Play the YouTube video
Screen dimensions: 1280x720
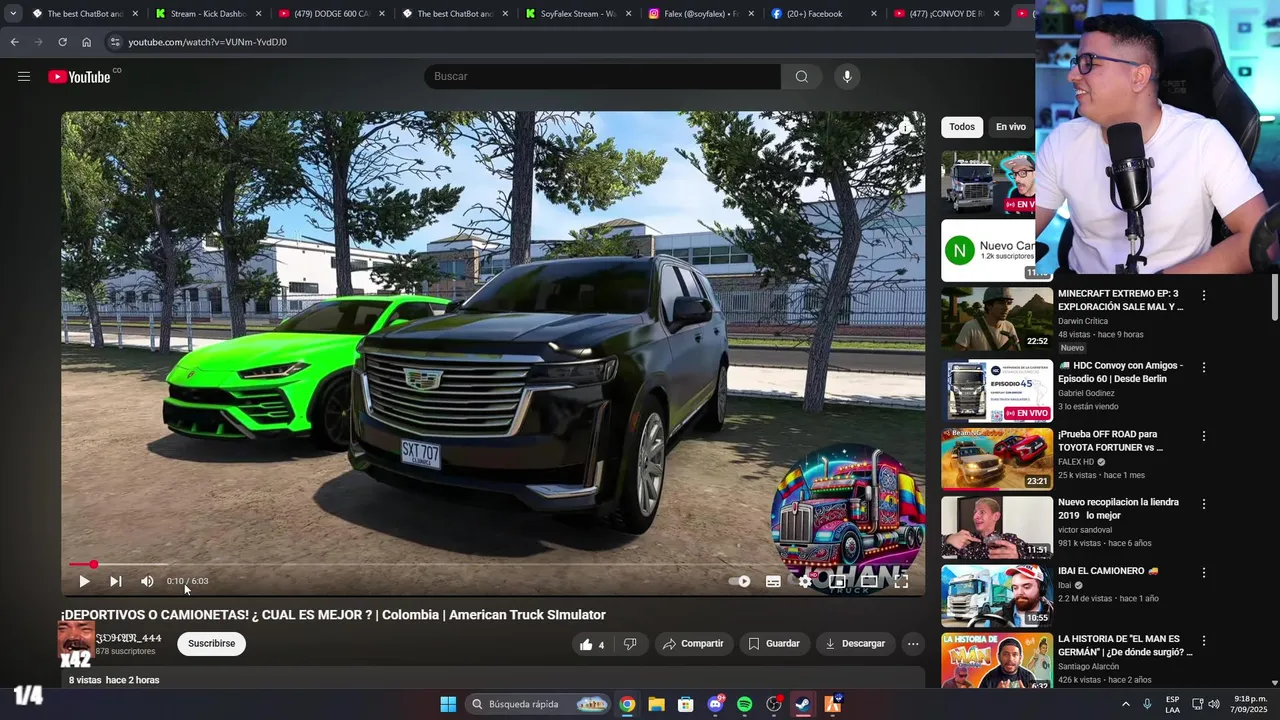84,581
